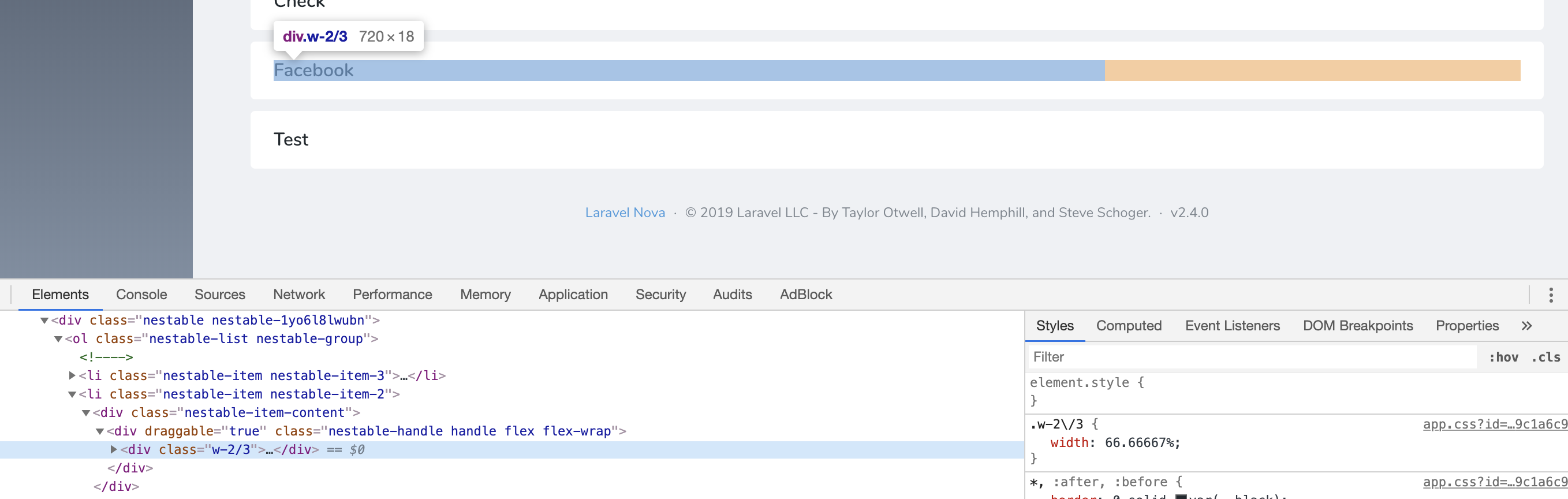
Task: Open the Performance tab
Action: 393,295
